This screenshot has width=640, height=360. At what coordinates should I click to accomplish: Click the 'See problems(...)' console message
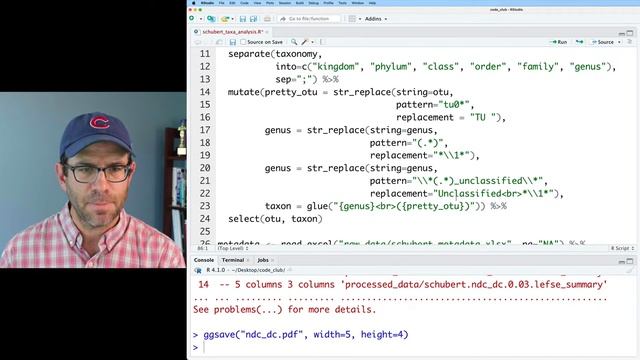[x=284, y=309]
